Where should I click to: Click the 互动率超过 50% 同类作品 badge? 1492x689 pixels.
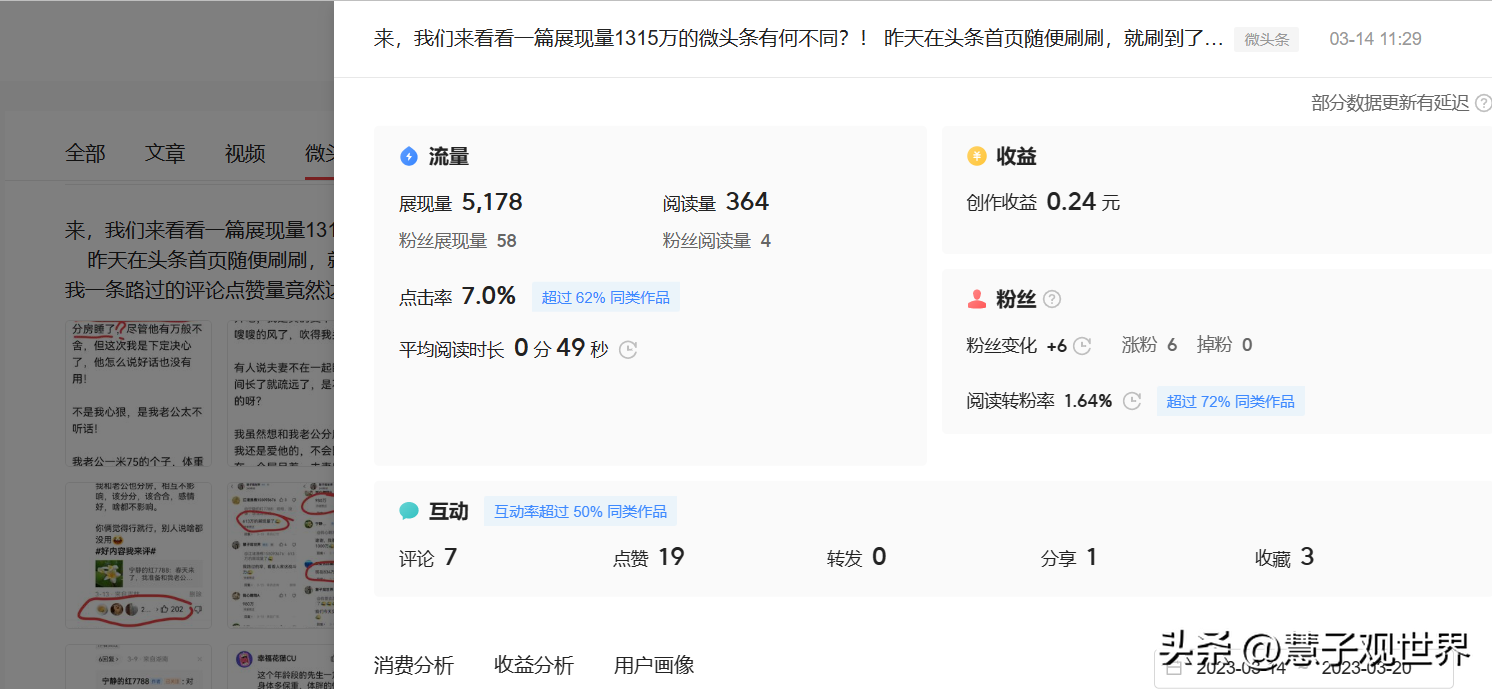click(580, 511)
